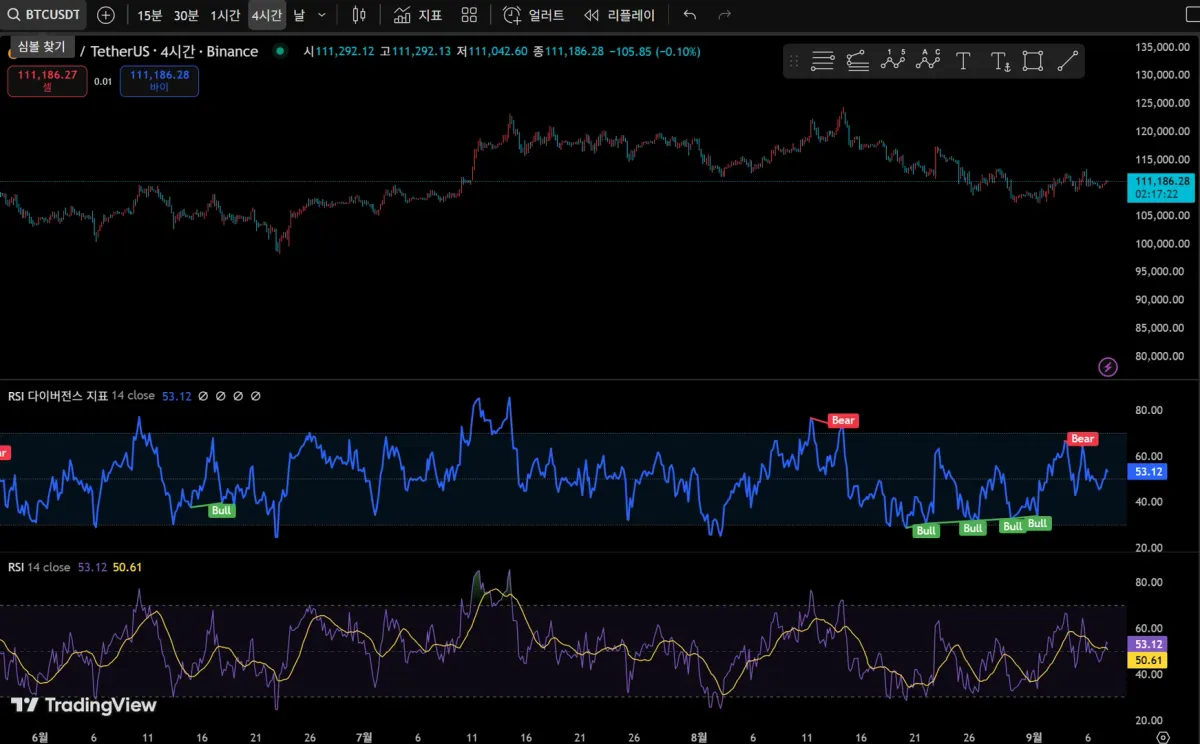Open the layout setup grid icon

click(x=469, y=15)
